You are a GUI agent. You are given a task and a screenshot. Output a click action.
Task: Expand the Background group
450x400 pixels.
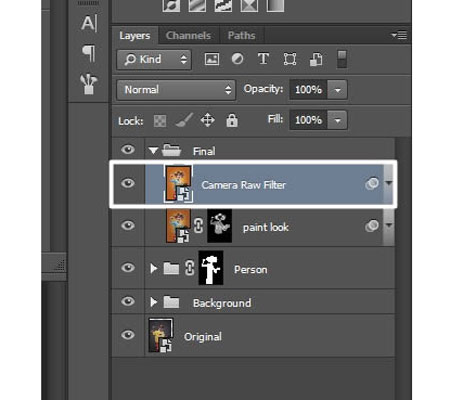(153, 302)
